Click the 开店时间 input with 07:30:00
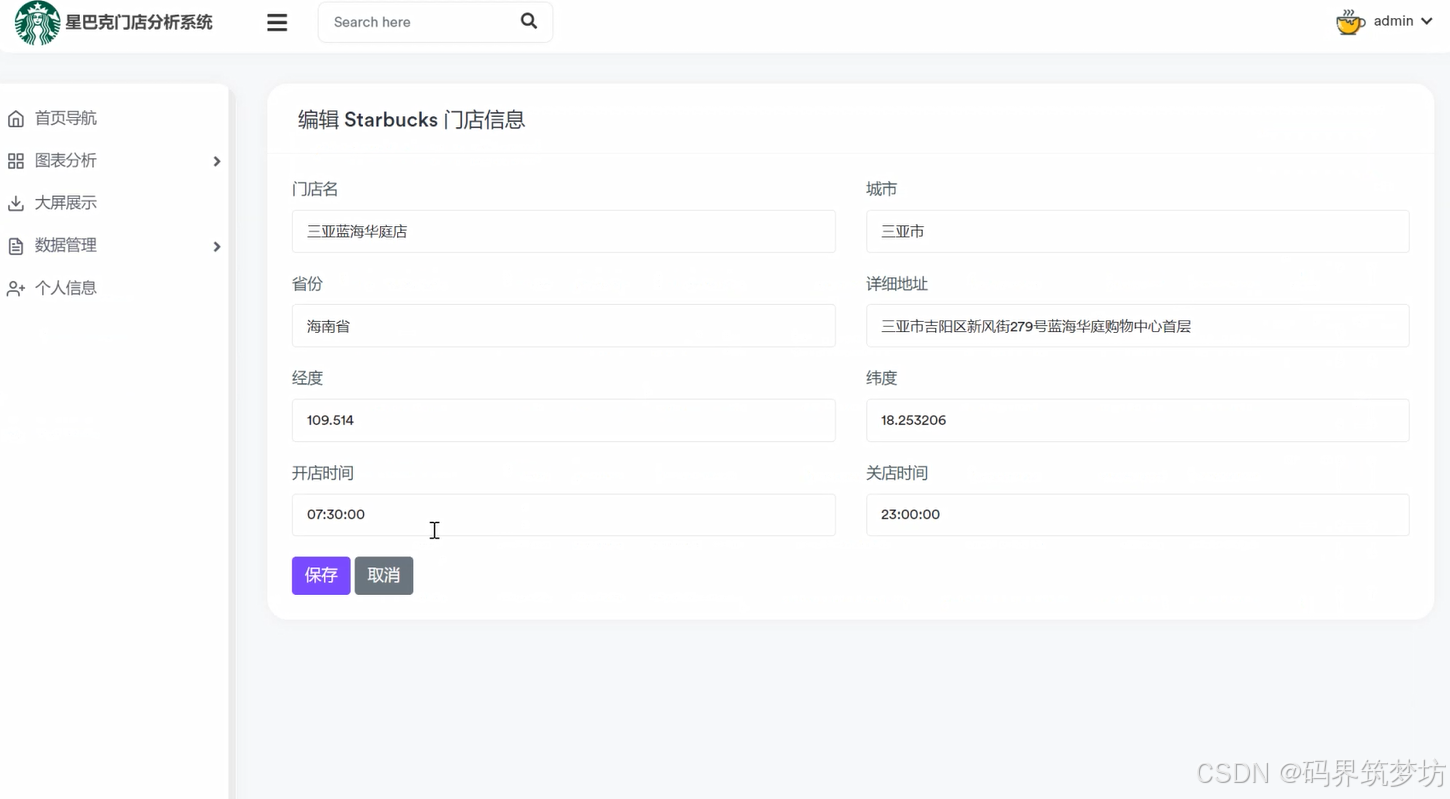 [x=563, y=515]
